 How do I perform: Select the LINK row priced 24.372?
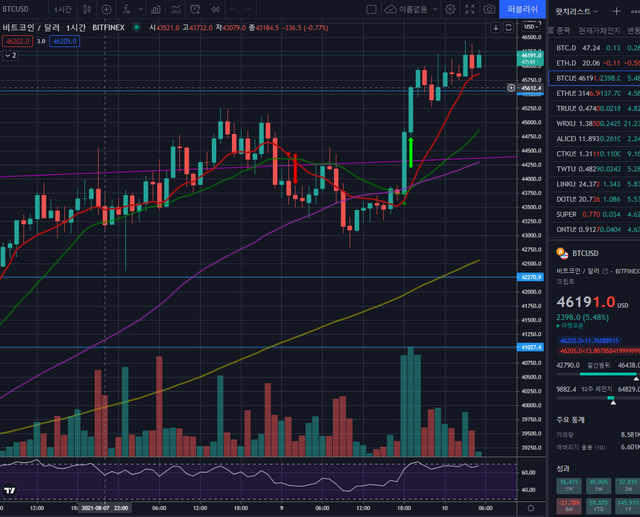click(x=594, y=184)
